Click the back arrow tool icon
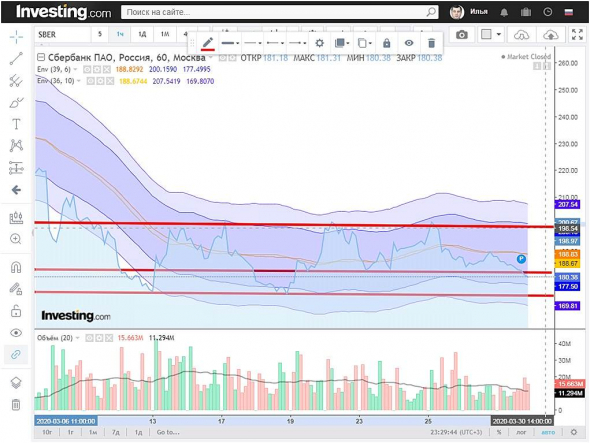The height and width of the screenshot is (443, 590). pos(16,190)
